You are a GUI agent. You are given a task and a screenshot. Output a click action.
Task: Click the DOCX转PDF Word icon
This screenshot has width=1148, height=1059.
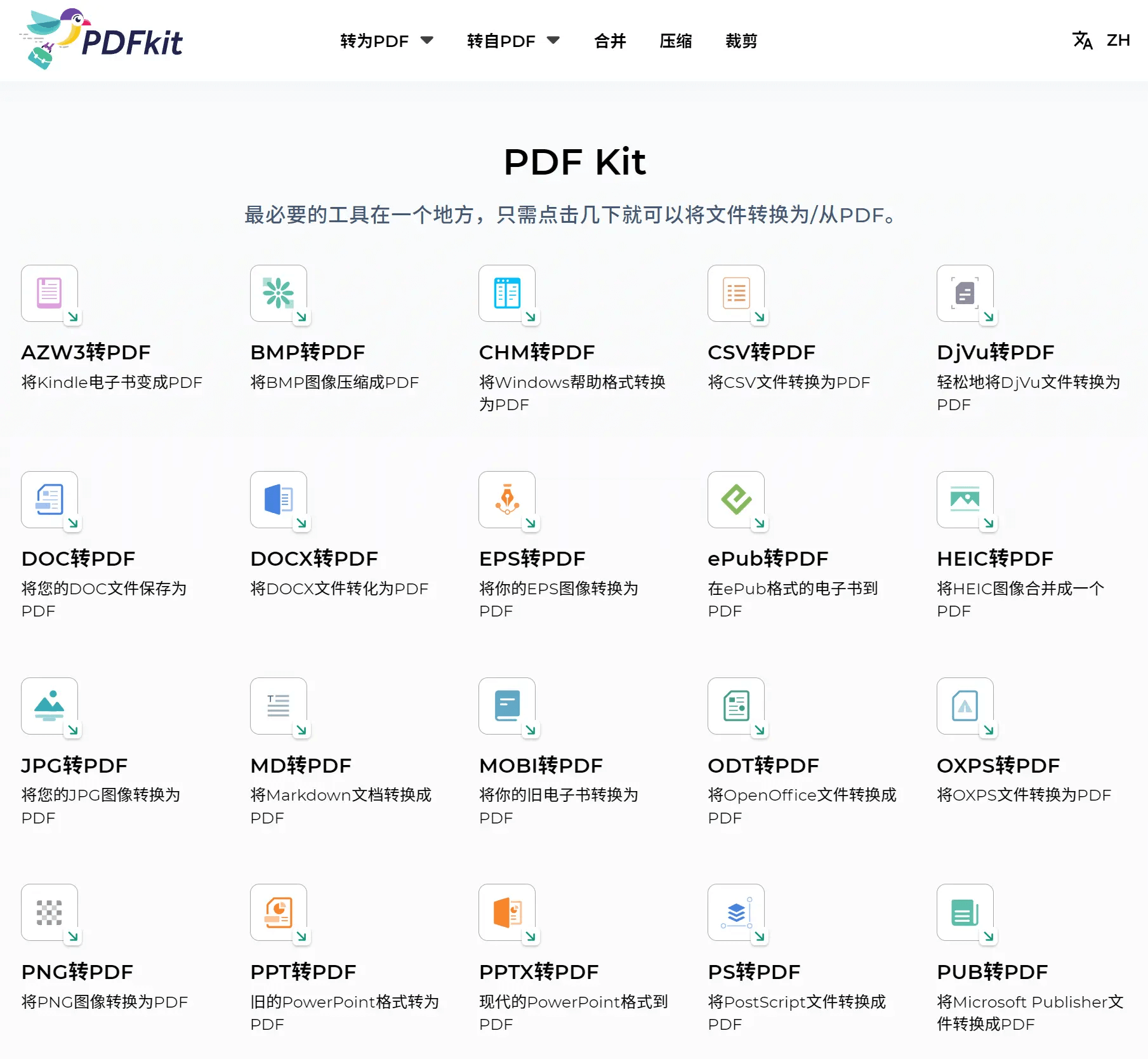pos(278,500)
